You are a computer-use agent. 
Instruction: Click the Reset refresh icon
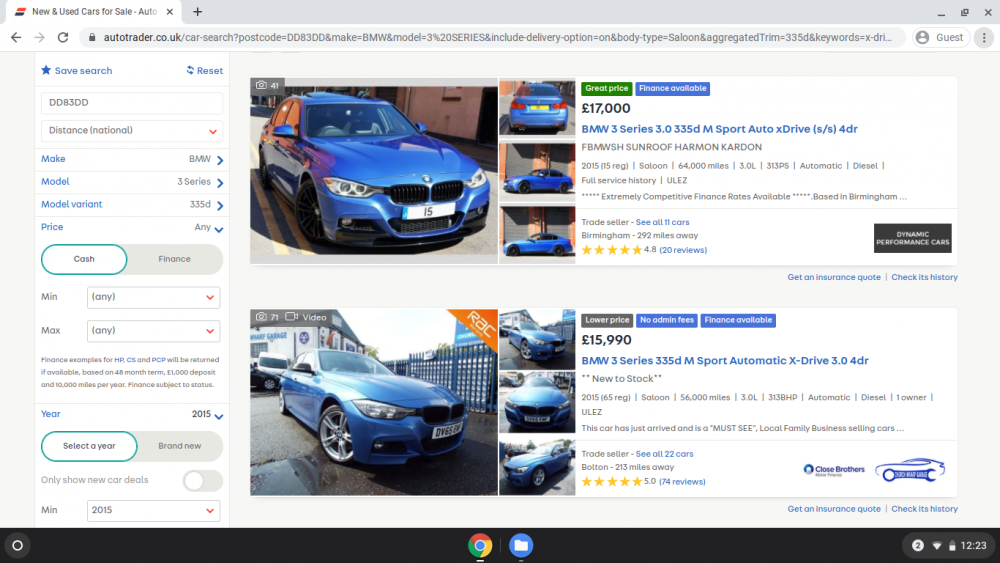click(x=190, y=70)
